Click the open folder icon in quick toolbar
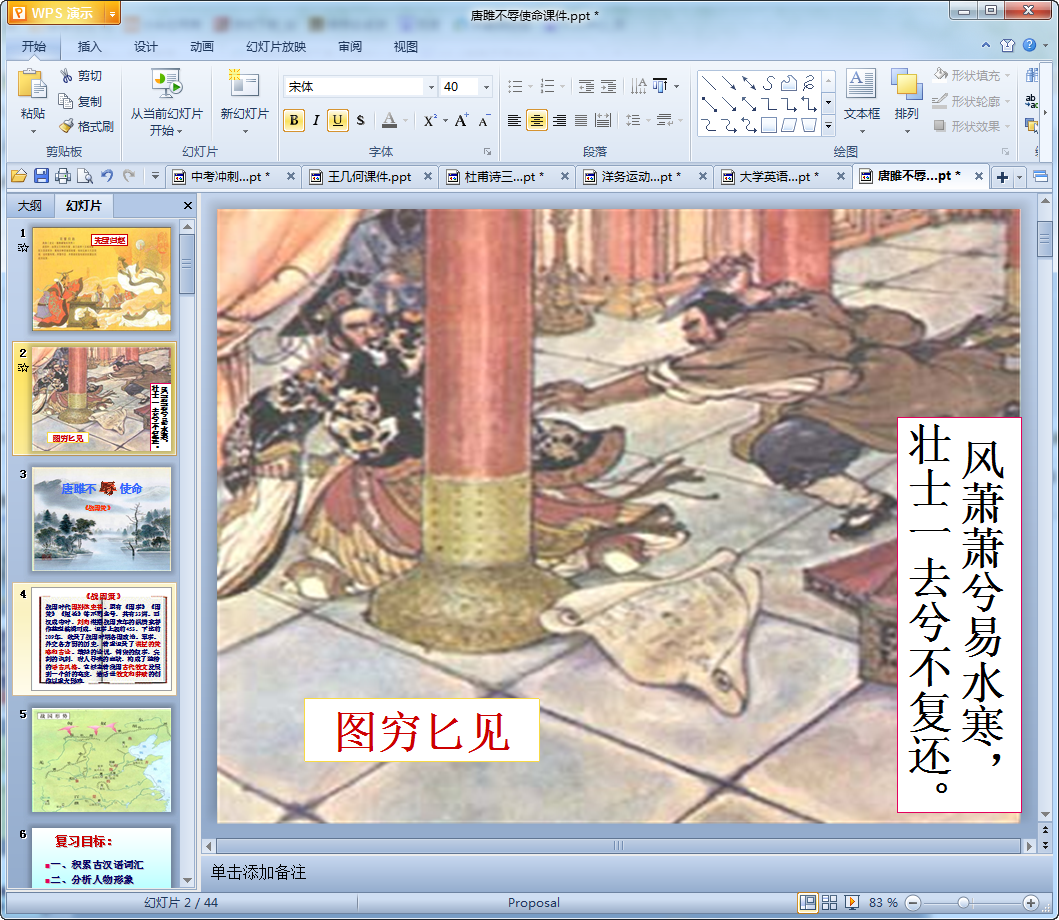1059x920 pixels. point(19,176)
